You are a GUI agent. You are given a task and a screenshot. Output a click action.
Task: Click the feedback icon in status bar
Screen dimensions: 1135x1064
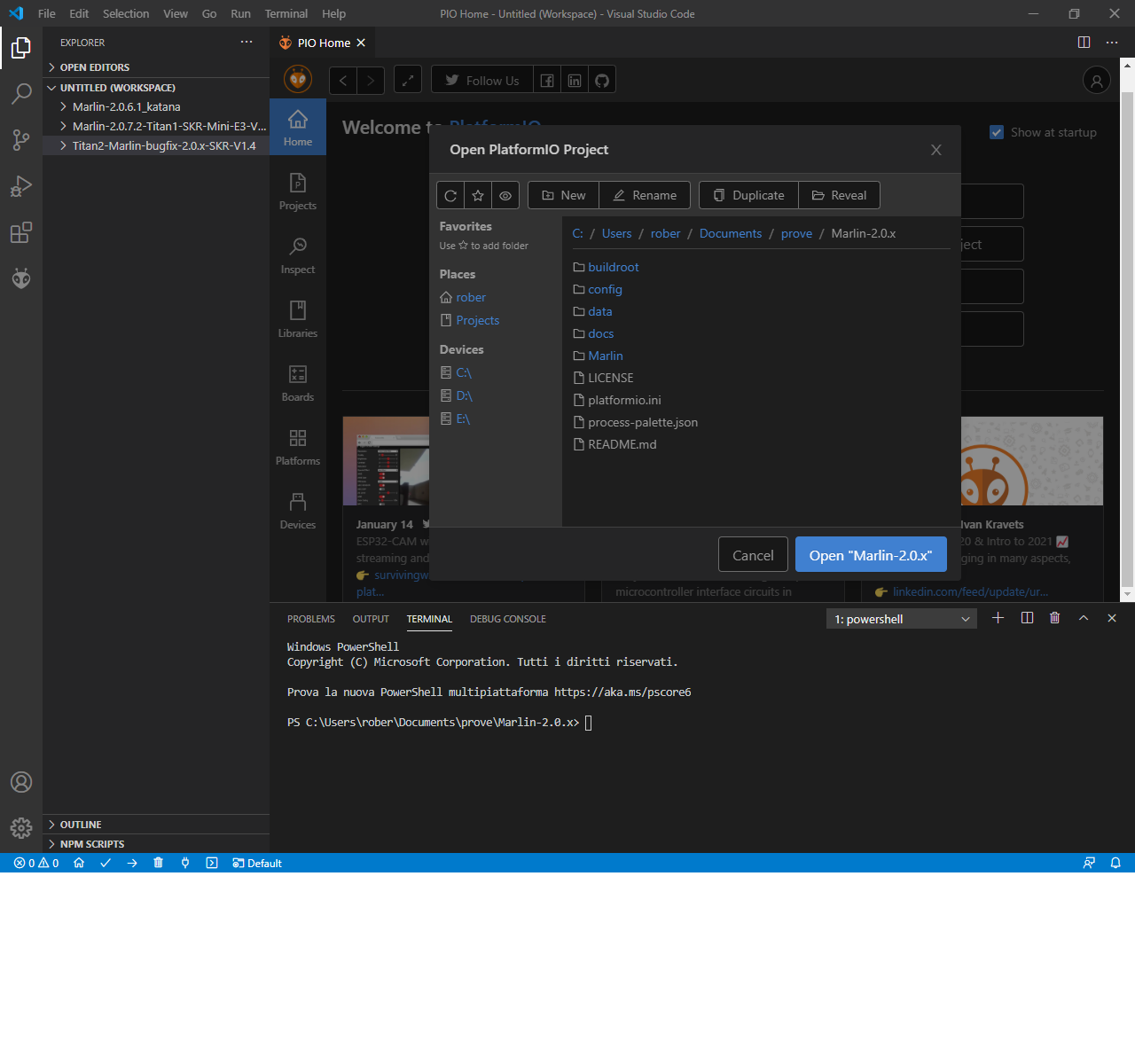click(x=1089, y=863)
